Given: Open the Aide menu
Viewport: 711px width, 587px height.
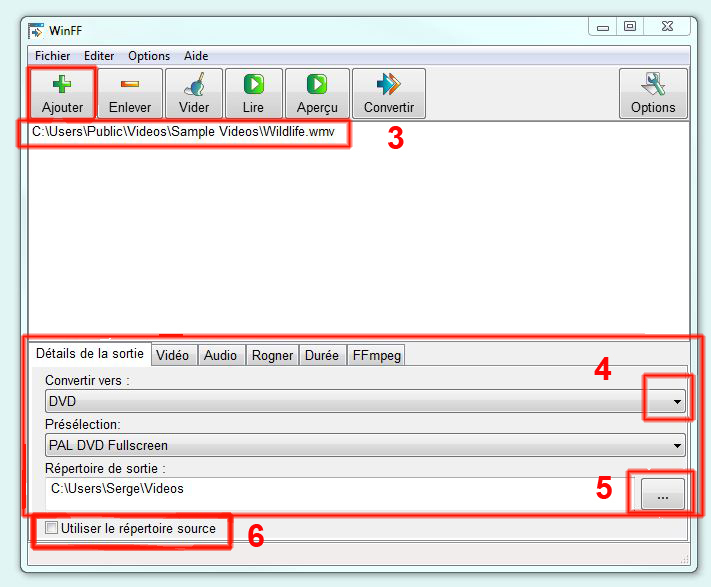Looking at the screenshot, I should click(x=196, y=56).
